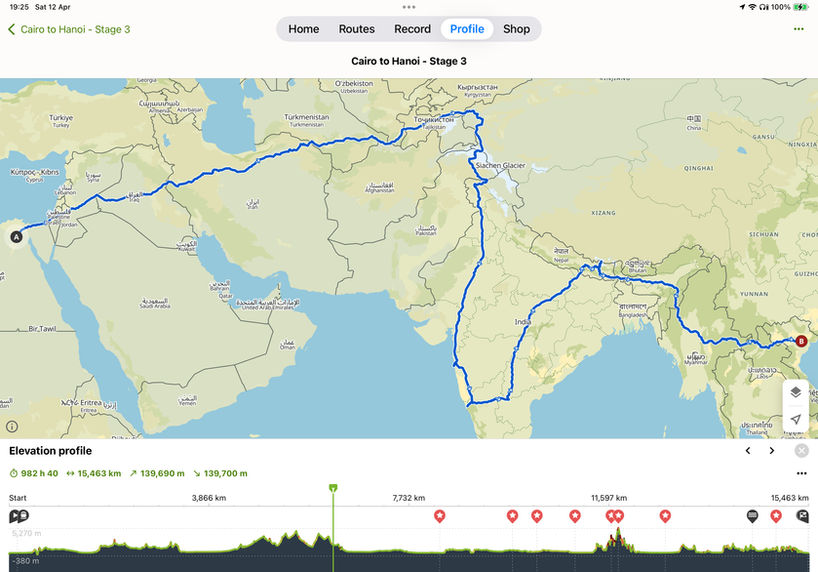Open the map info icon
Viewport: 818px width, 572px height.
(x=12, y=426)
